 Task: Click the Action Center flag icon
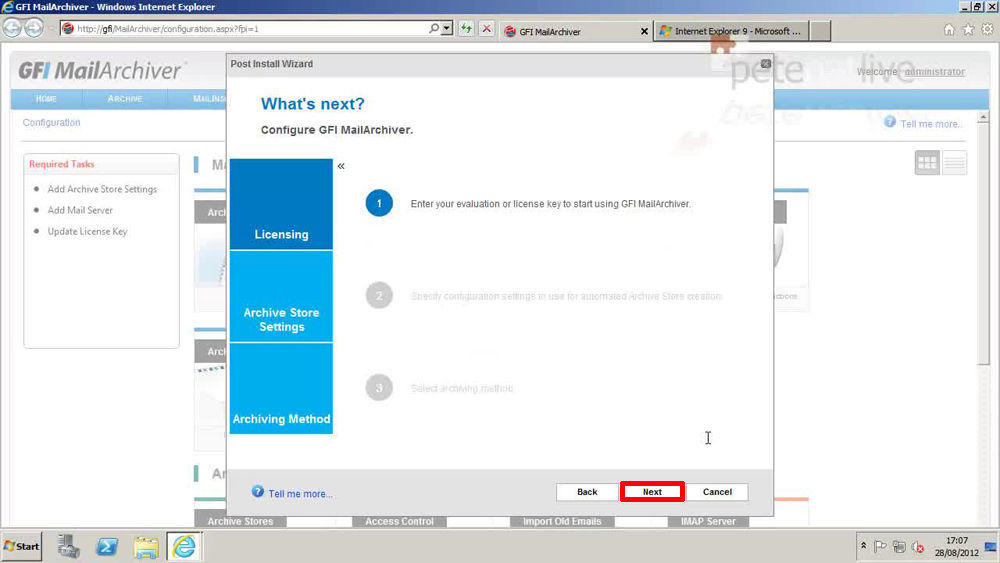coord(880,546)
